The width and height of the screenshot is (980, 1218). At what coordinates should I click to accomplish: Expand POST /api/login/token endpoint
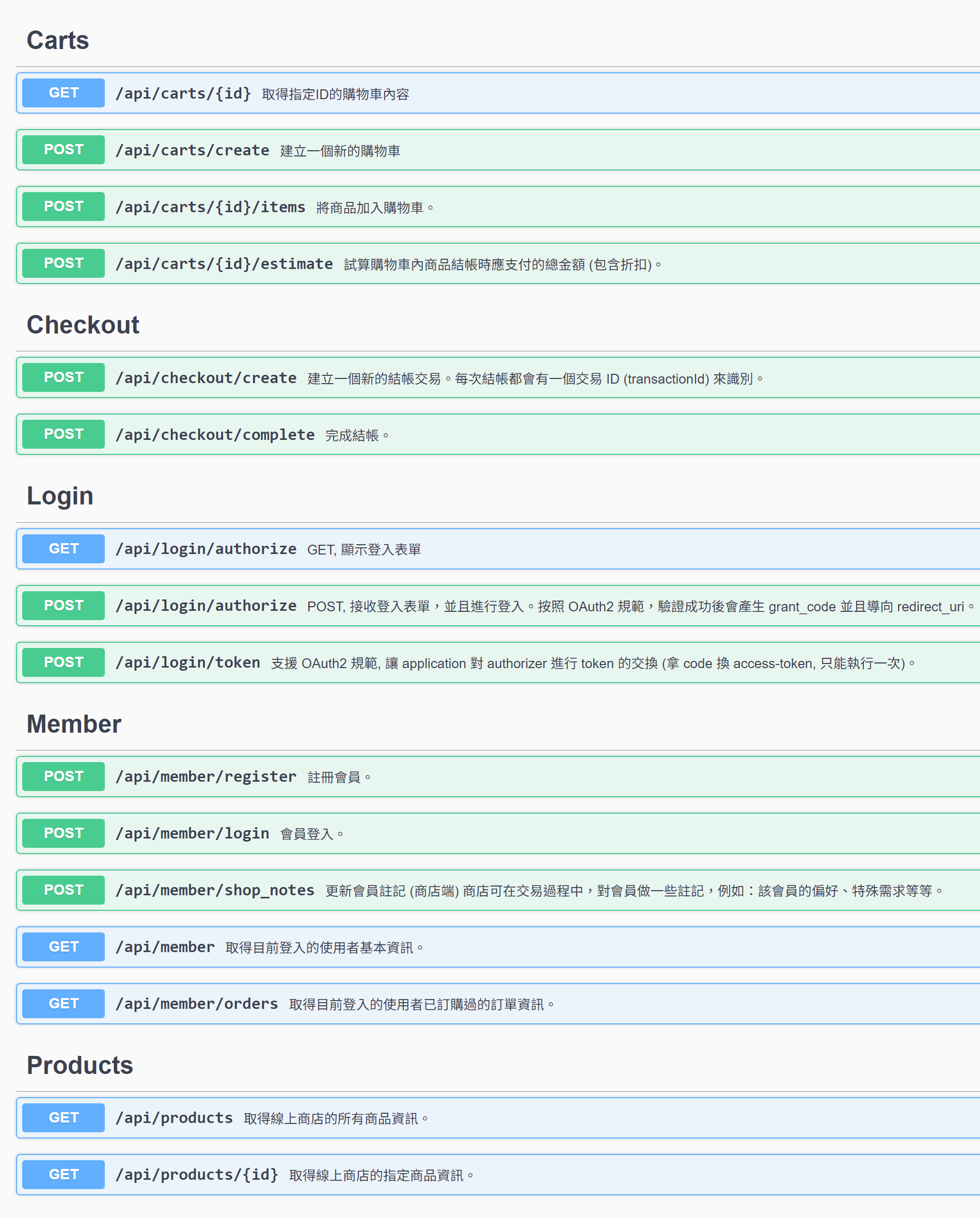point(187,662)
